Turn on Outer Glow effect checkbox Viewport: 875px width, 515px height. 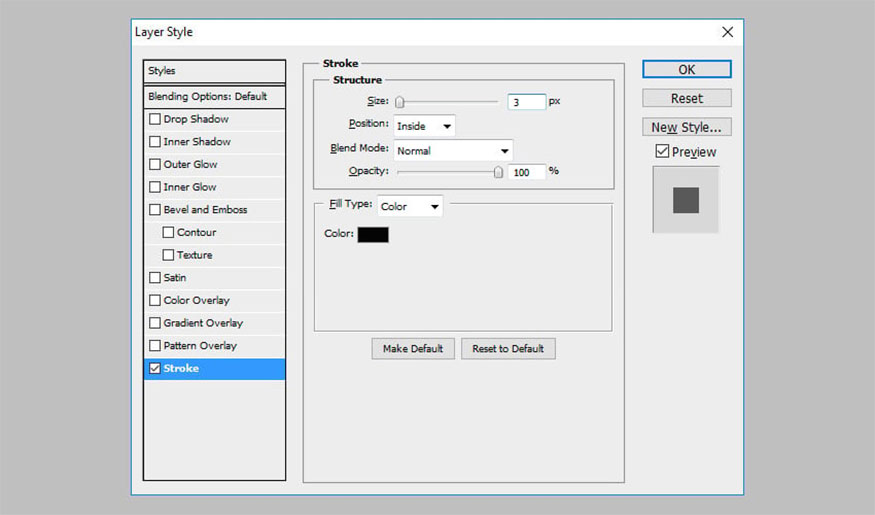[x=154, y=164]
